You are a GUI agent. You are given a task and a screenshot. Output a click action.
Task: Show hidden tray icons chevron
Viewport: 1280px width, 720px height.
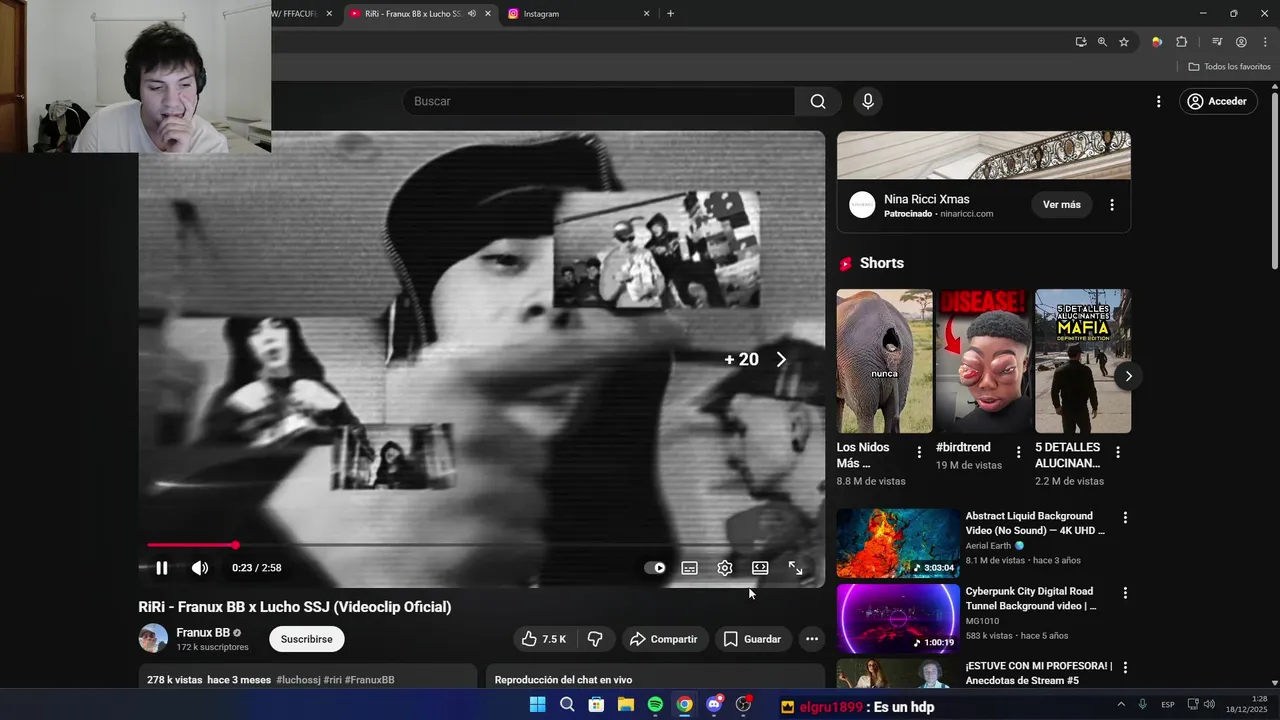(1120, 705)
